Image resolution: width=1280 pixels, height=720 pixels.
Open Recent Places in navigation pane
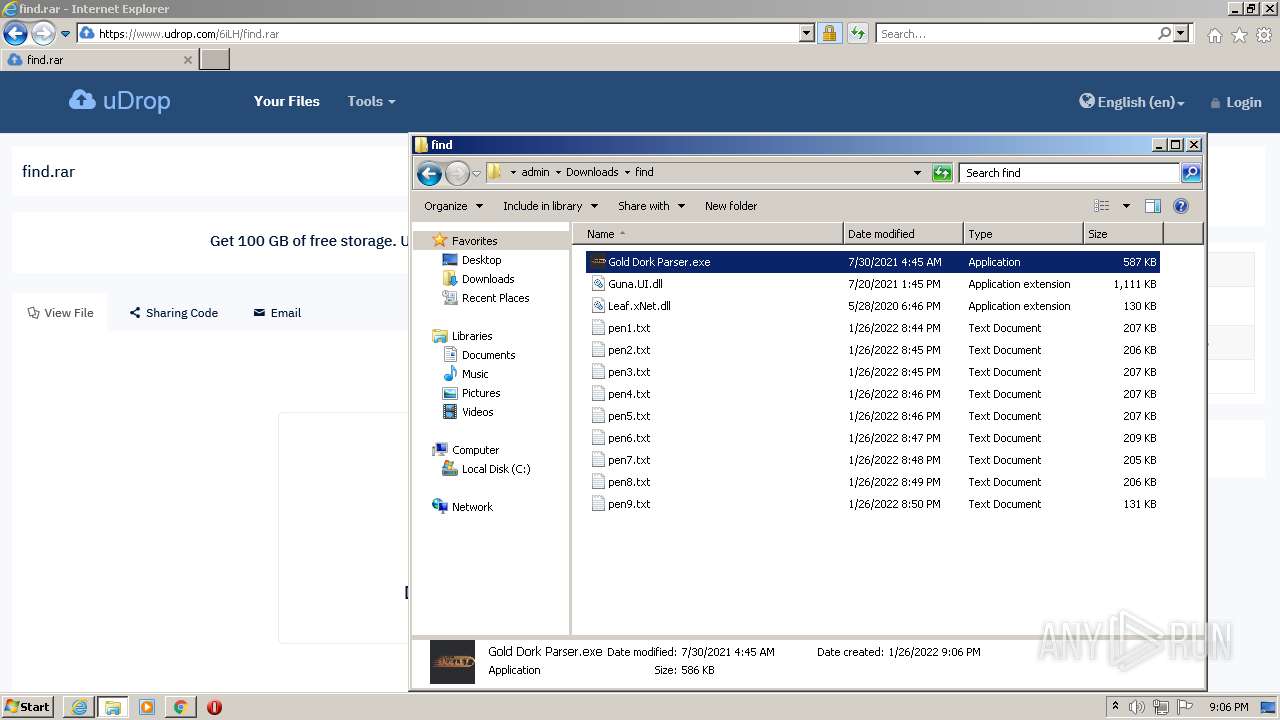point(495,298)
